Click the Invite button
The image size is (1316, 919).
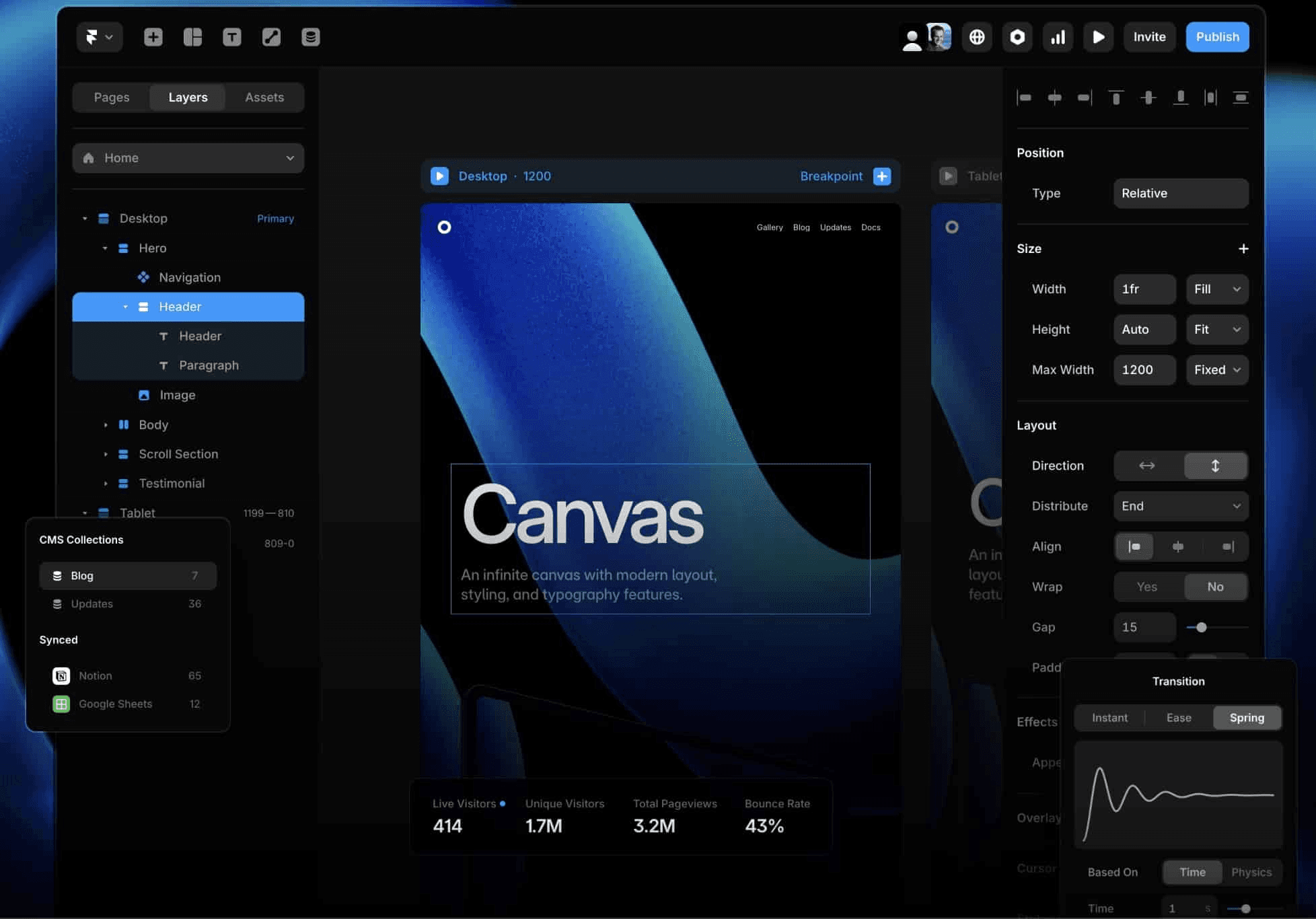click(x=1149, y=37)
